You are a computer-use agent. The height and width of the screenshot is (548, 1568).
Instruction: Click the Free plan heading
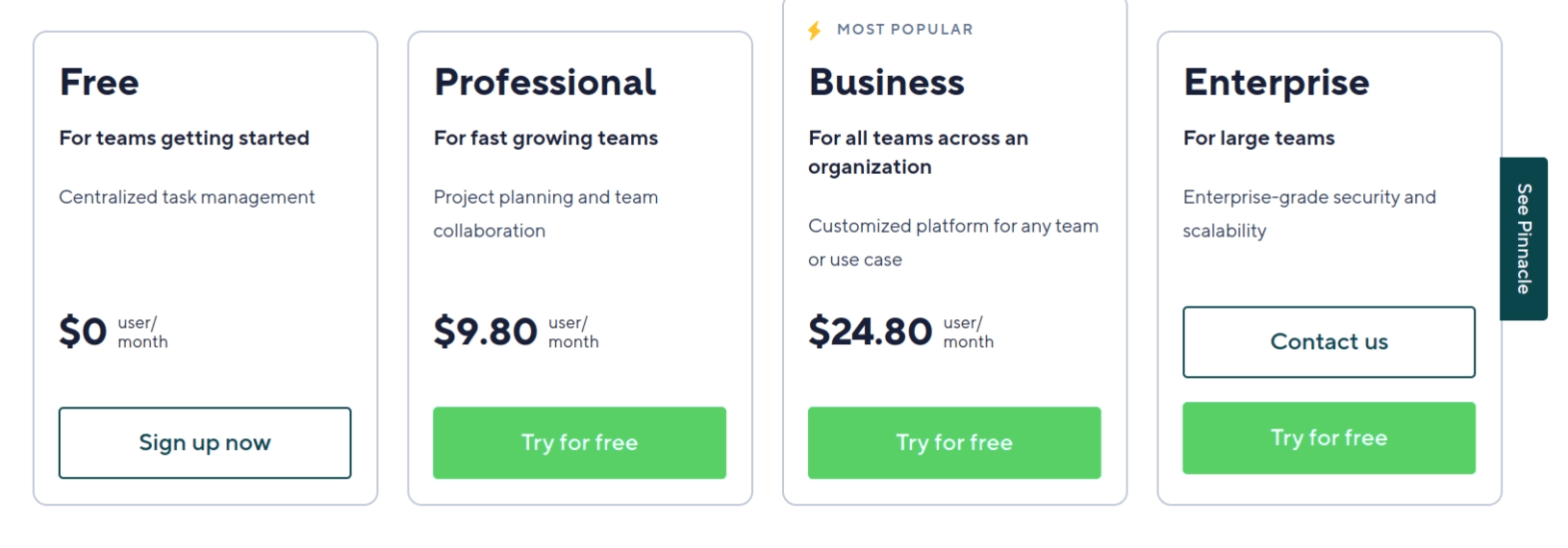(x=99, y=82)
